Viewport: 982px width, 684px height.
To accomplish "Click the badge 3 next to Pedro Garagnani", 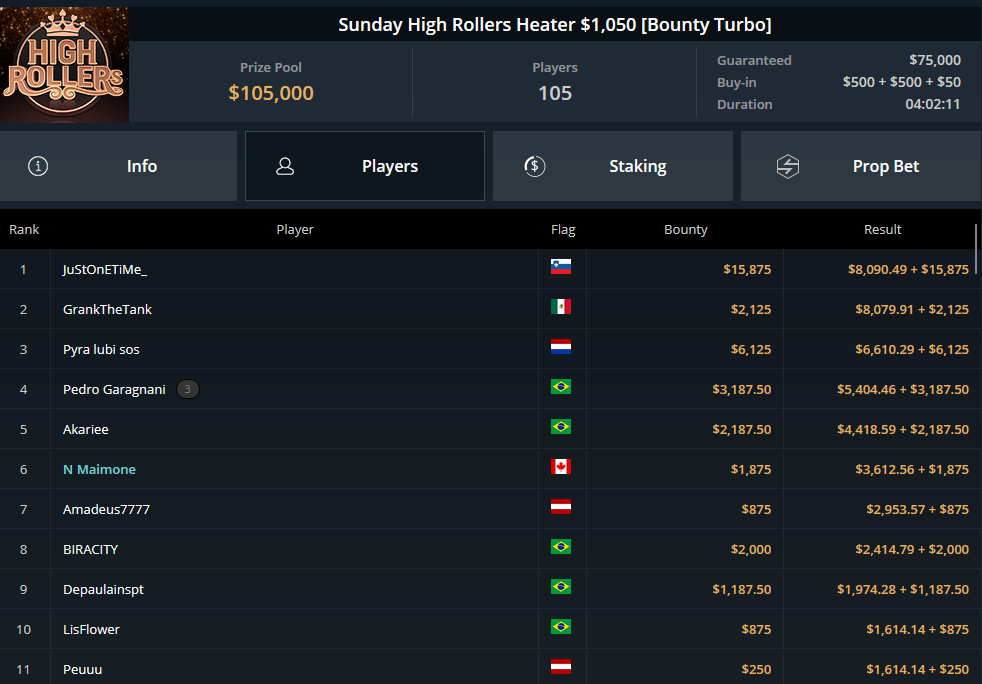I will [187, 389].
